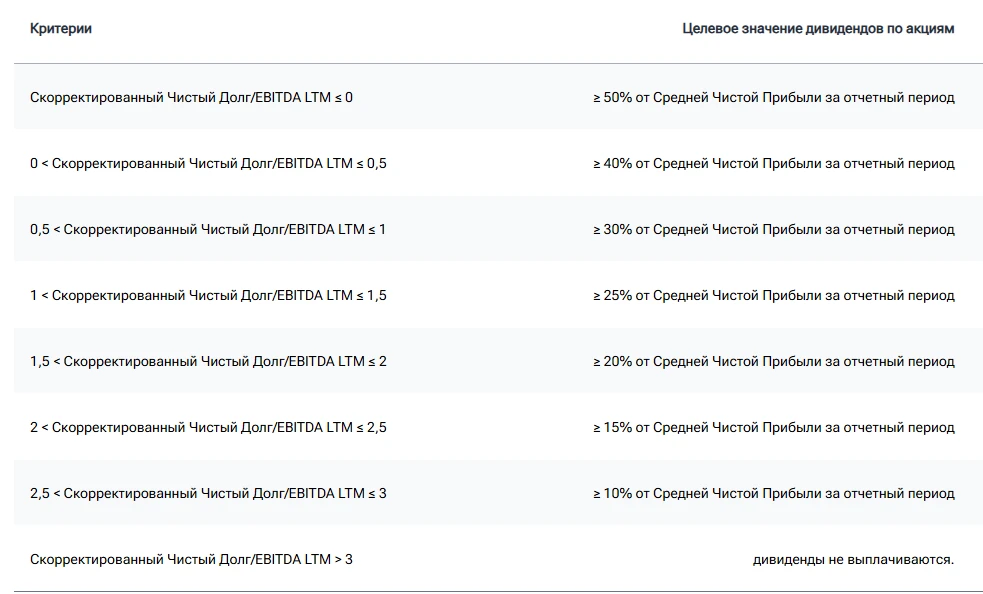Screen dimensions: 983x594
Task: Select the '≥ 10% от Средней Чистой Прибыли' cell
Action: coord(774,494)
